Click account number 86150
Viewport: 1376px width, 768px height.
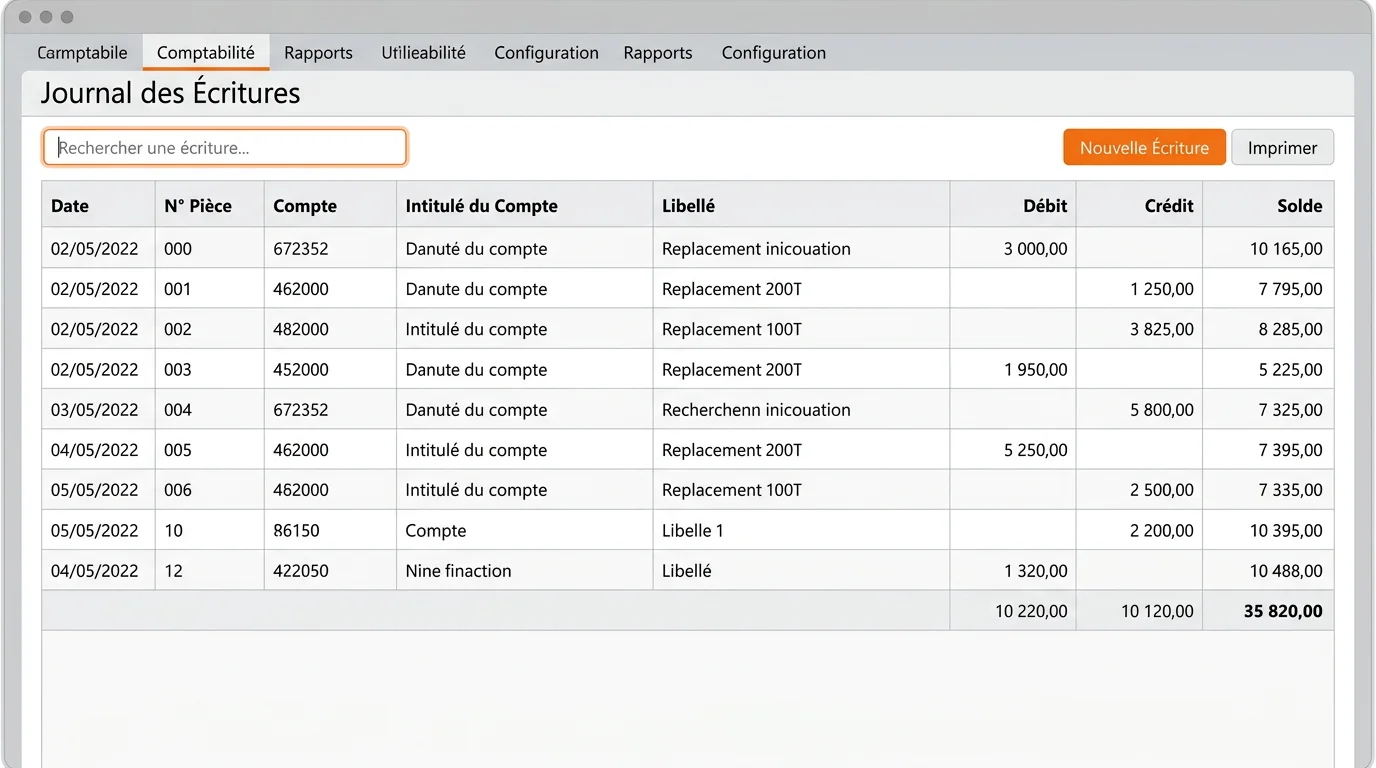click(296, 530)
